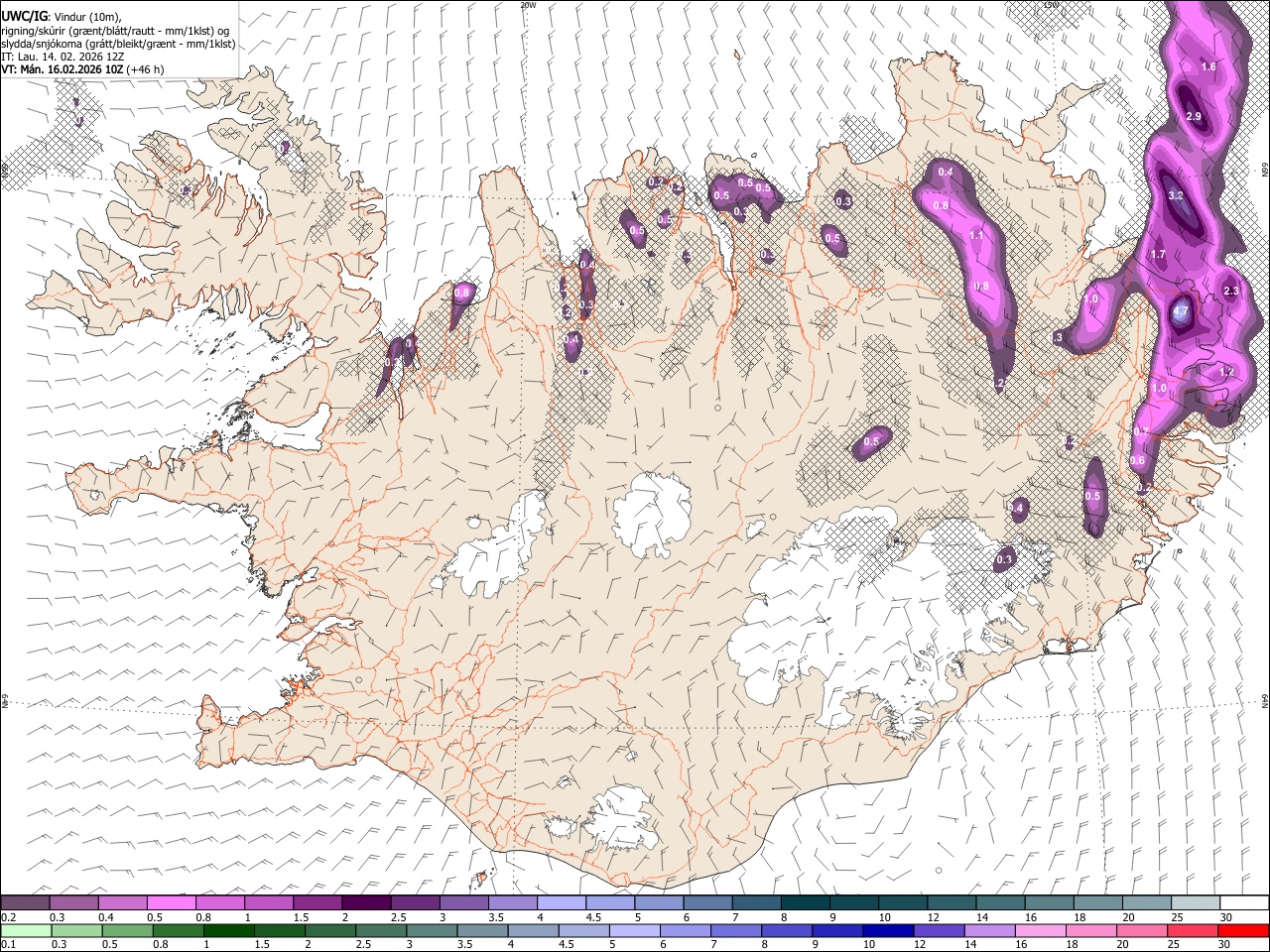Select the light periwinkle 4–4.5 swatch in the snow legend
1270x952 pixels.
561,903
